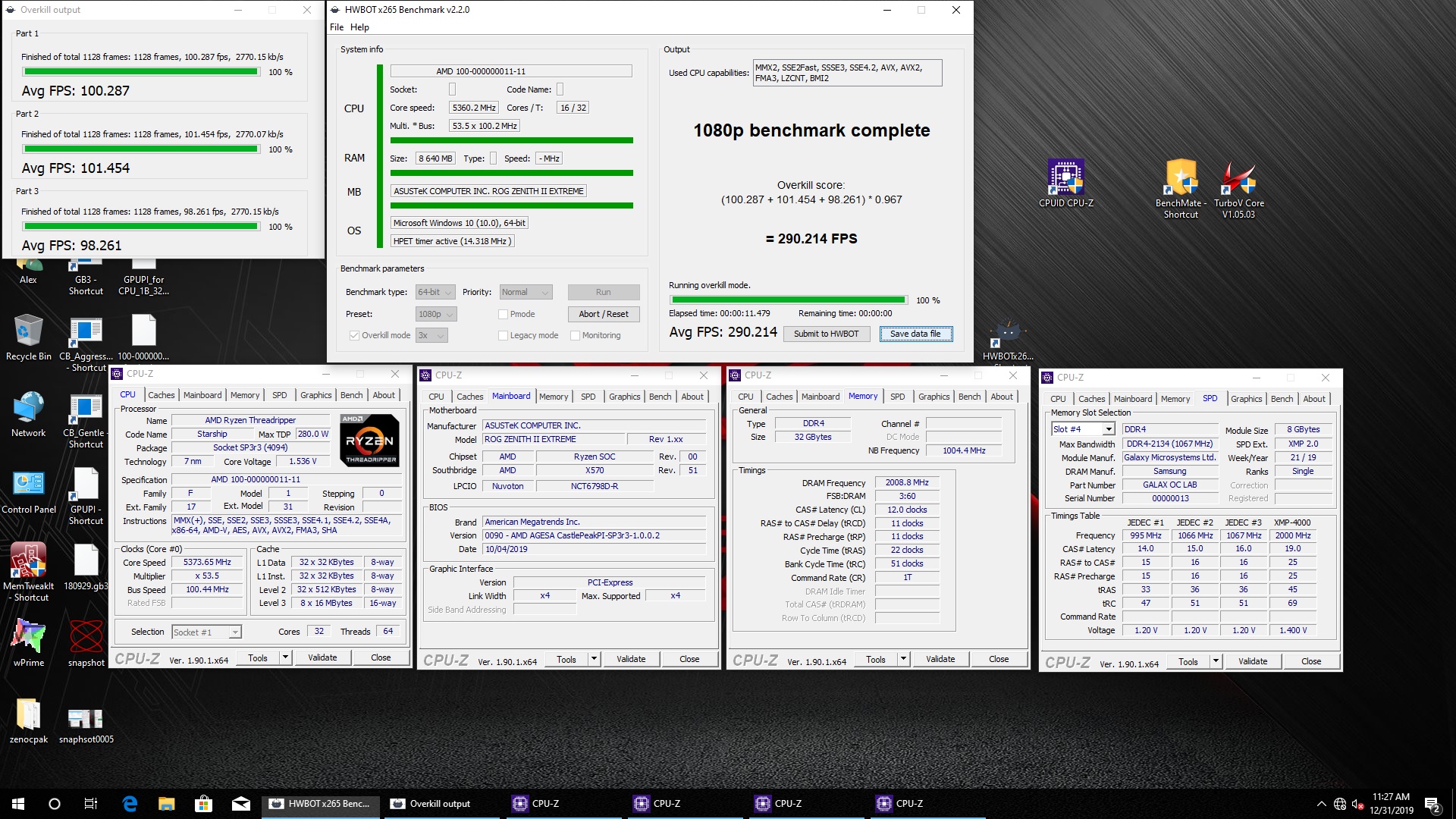Open Tools dropdown arrow in SPD CPU-Z window
Image resolution: width=1456 pixels, height=819 pixels.
(1216, 661)
